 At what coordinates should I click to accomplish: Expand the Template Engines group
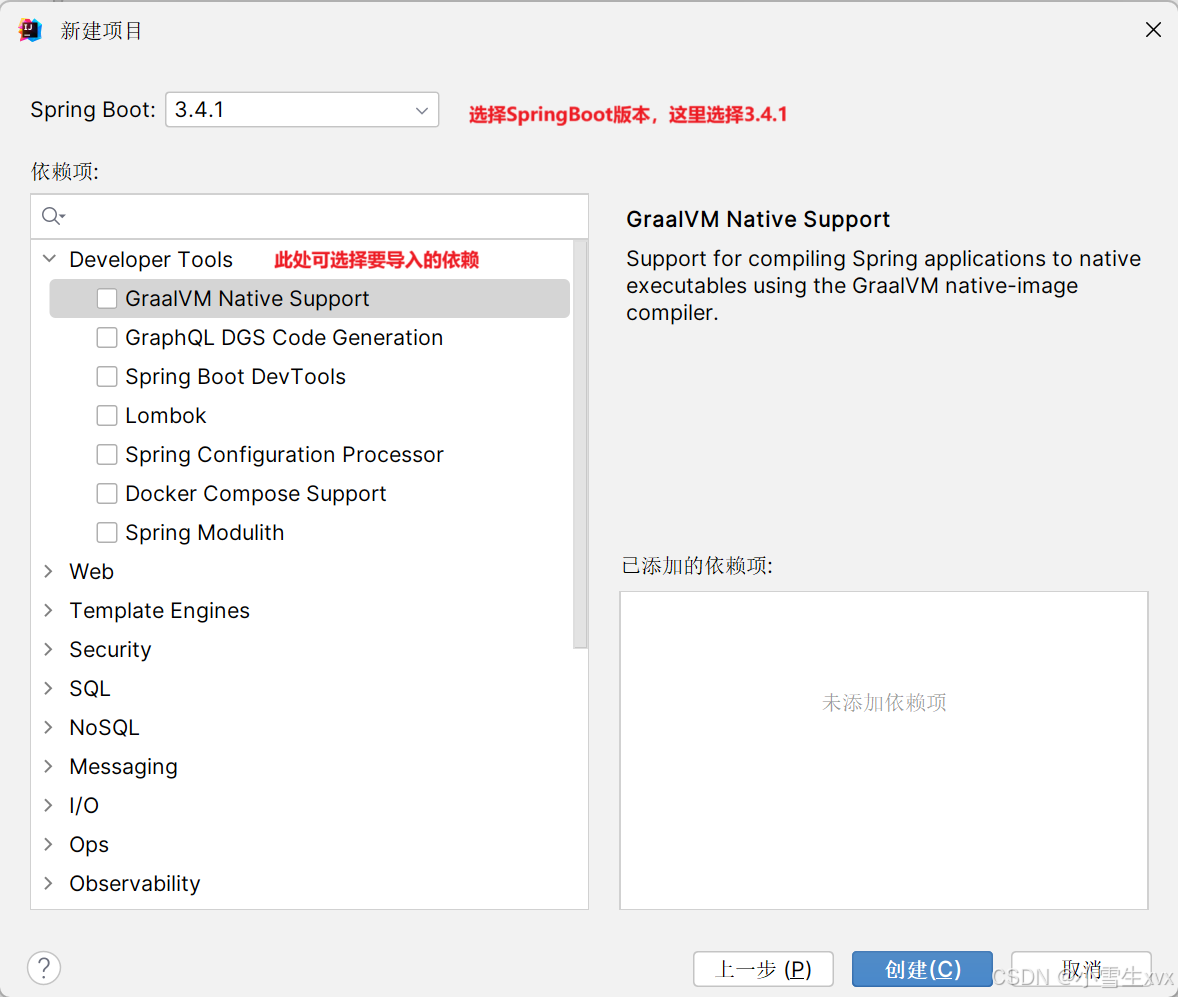pos(49,611)
